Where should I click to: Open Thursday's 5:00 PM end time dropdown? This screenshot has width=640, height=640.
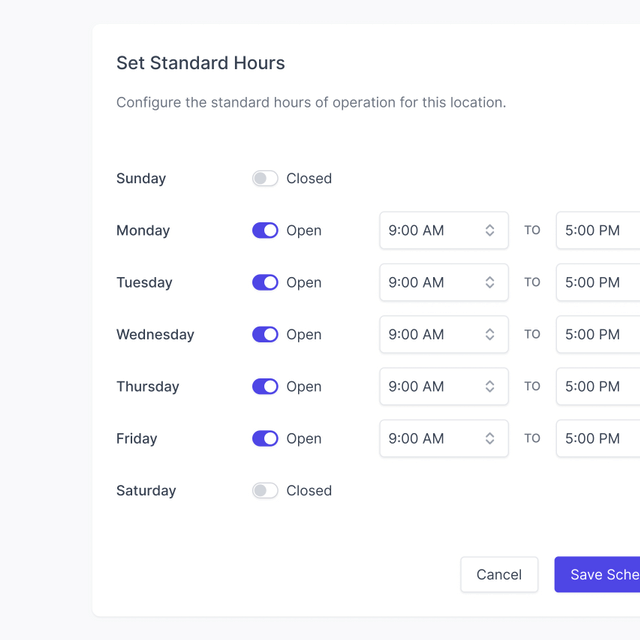click(x=598, y=387)
